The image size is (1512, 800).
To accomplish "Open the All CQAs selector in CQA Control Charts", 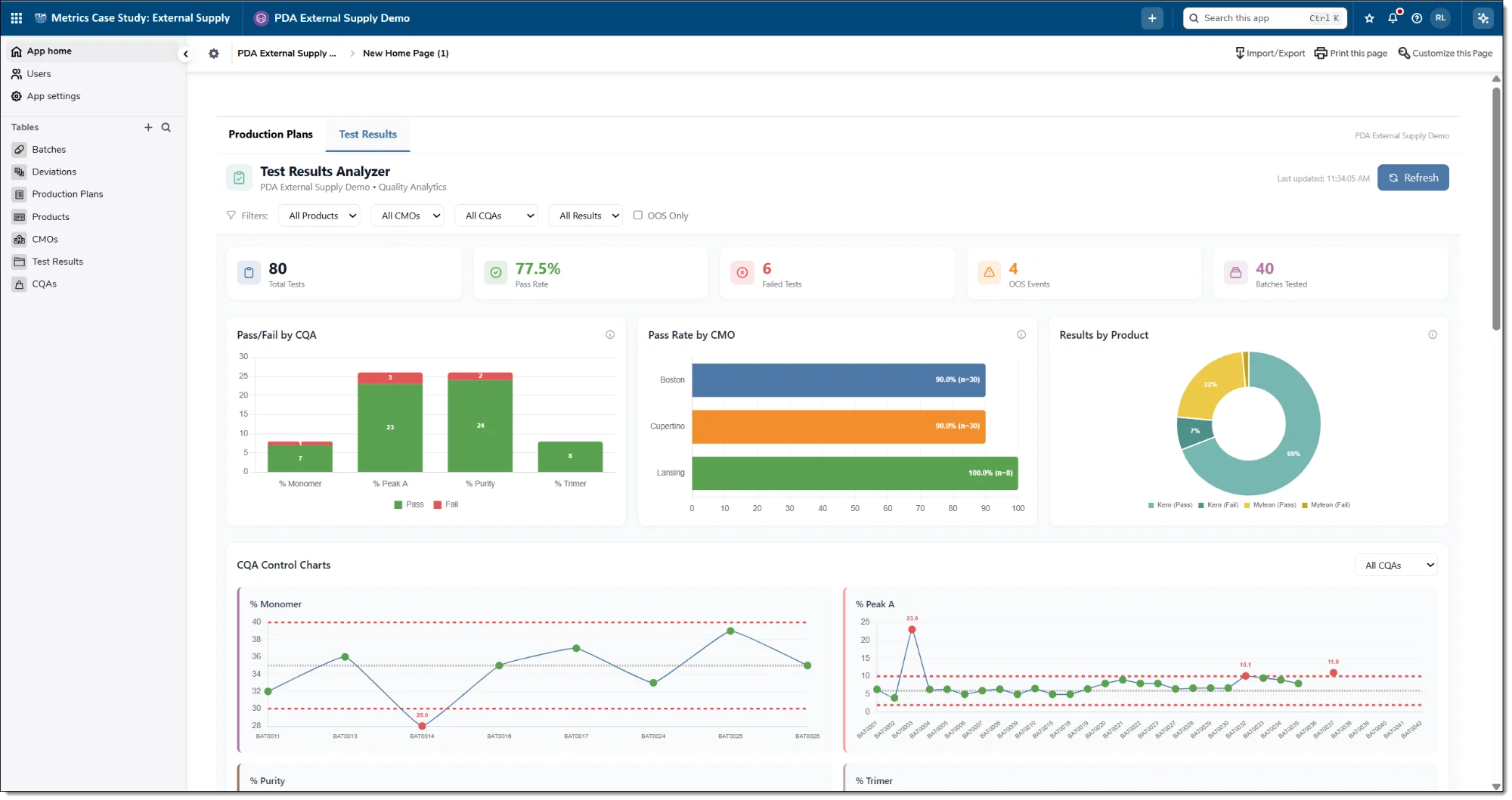I will pyautogui.click(x=1396, y=565).
